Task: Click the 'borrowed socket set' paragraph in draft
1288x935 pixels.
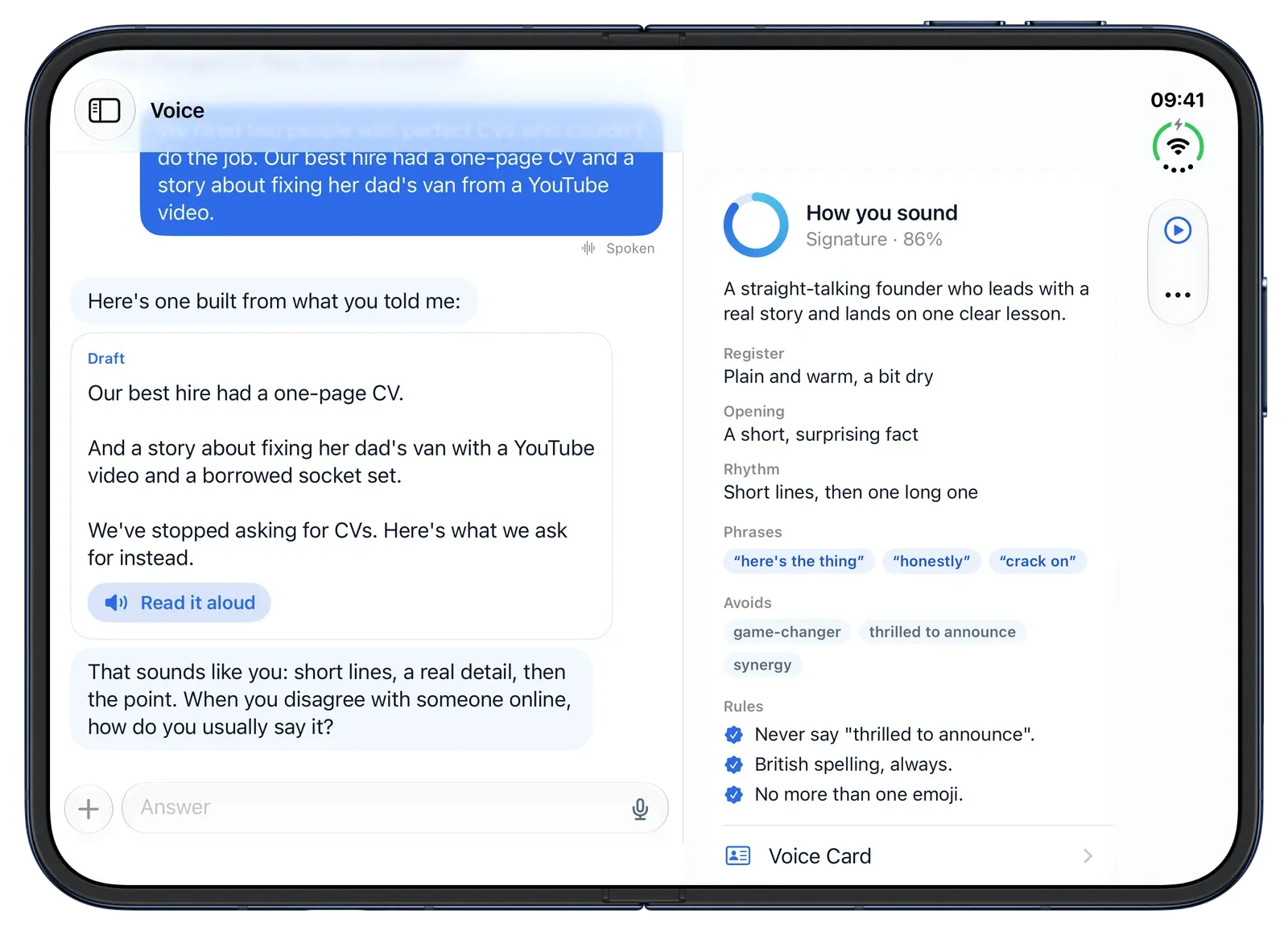Action: pos(341,462)
